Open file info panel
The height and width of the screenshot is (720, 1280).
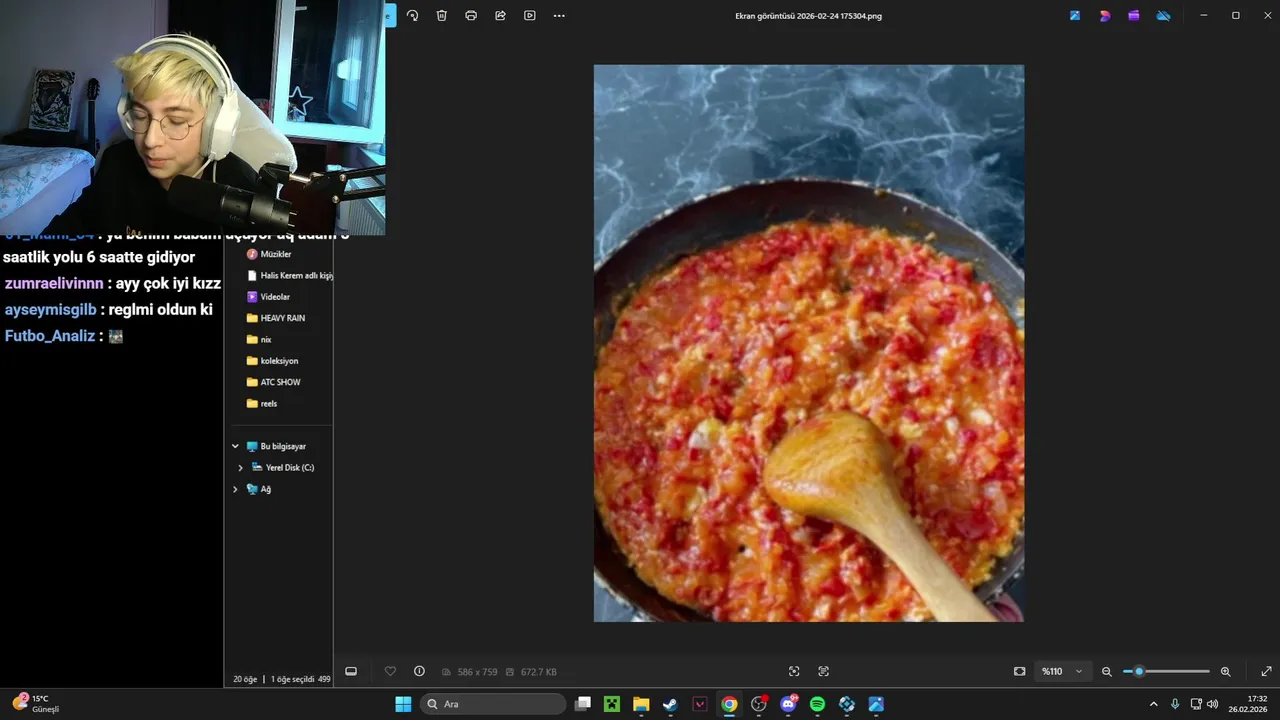[419, 671]
